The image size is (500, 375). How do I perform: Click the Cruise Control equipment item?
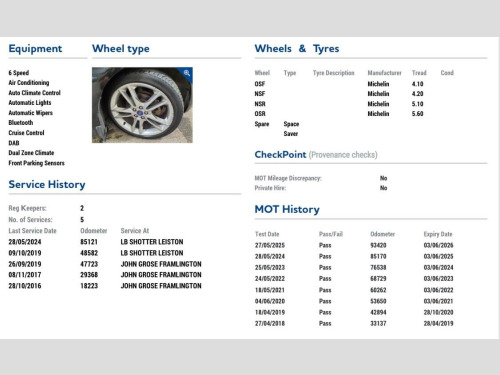tap(26, 133)
